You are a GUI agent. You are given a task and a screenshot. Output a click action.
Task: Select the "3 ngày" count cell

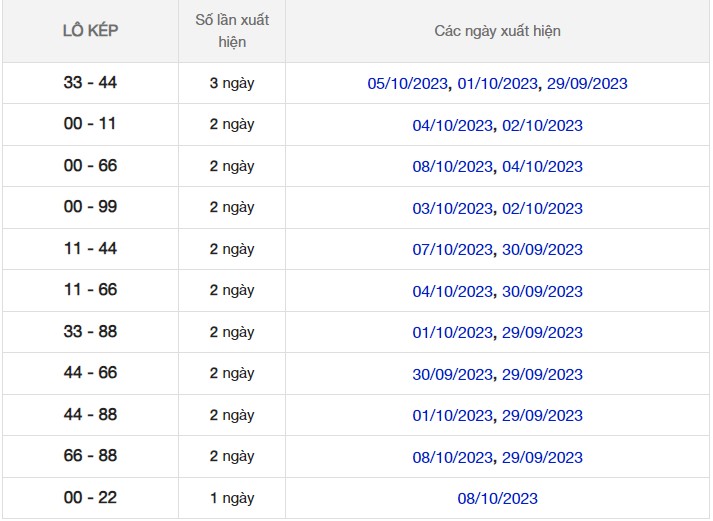(232, 83)
